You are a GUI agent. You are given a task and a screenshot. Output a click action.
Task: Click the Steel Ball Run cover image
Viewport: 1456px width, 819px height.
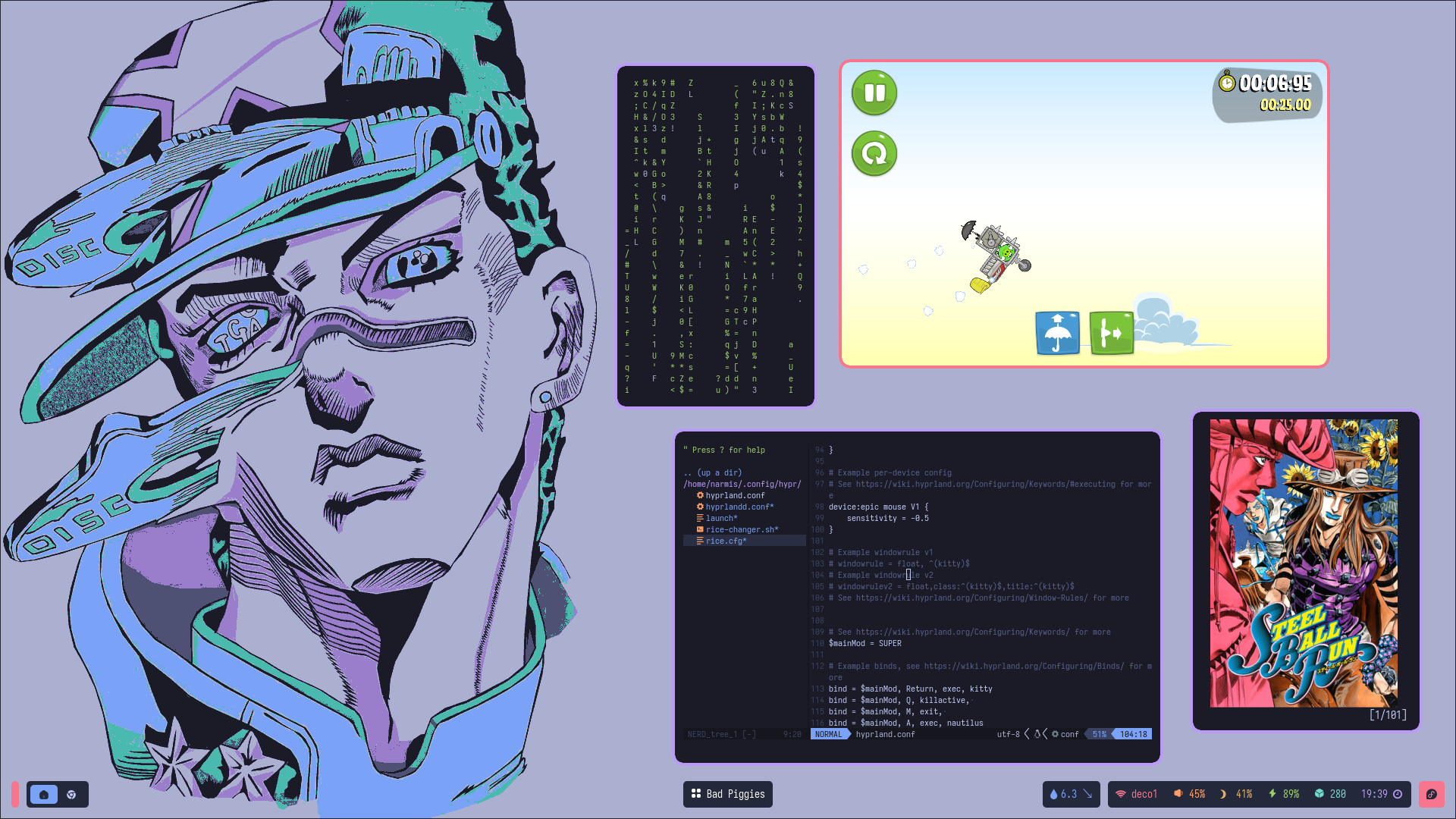(x=1304, y=563)
